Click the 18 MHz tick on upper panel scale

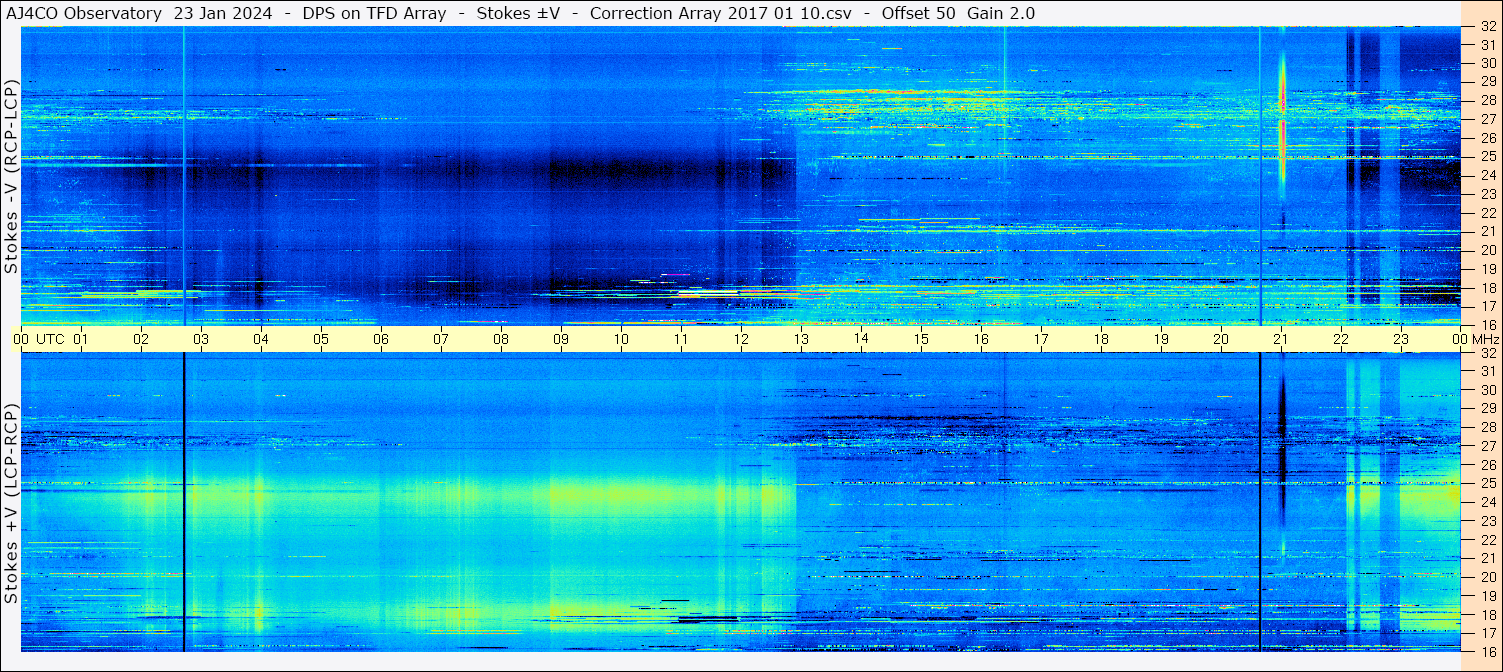pyautogui.click(x=1487, y=287)
